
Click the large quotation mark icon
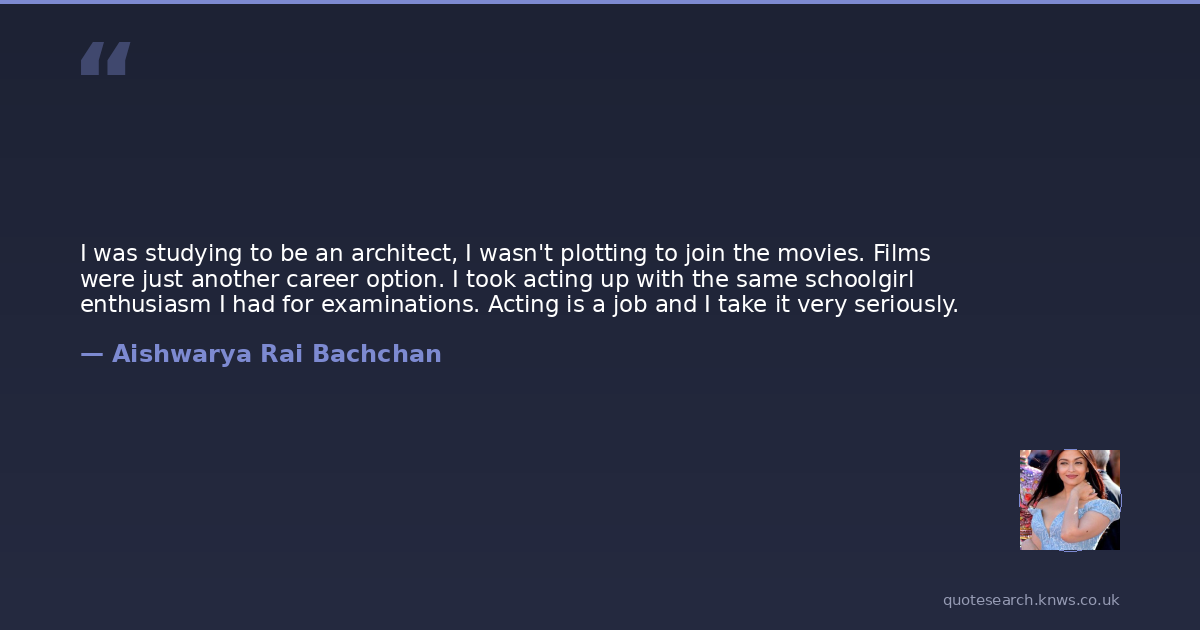tap(105, 59)
